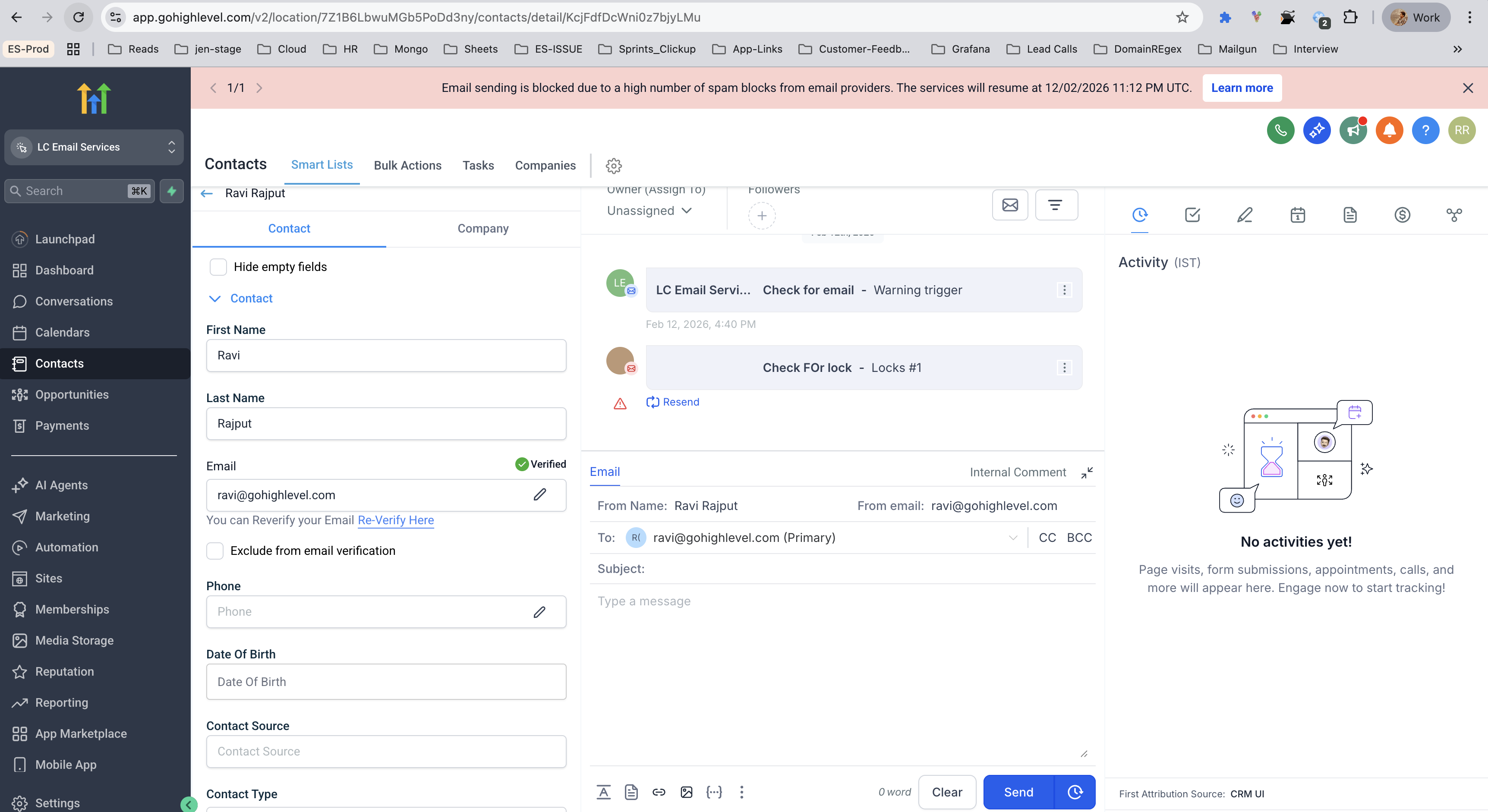Image resolution: width=1488 pixels, height=812 pixels.
Task: Add CC recipients
Action: (x=1047, y=538)
